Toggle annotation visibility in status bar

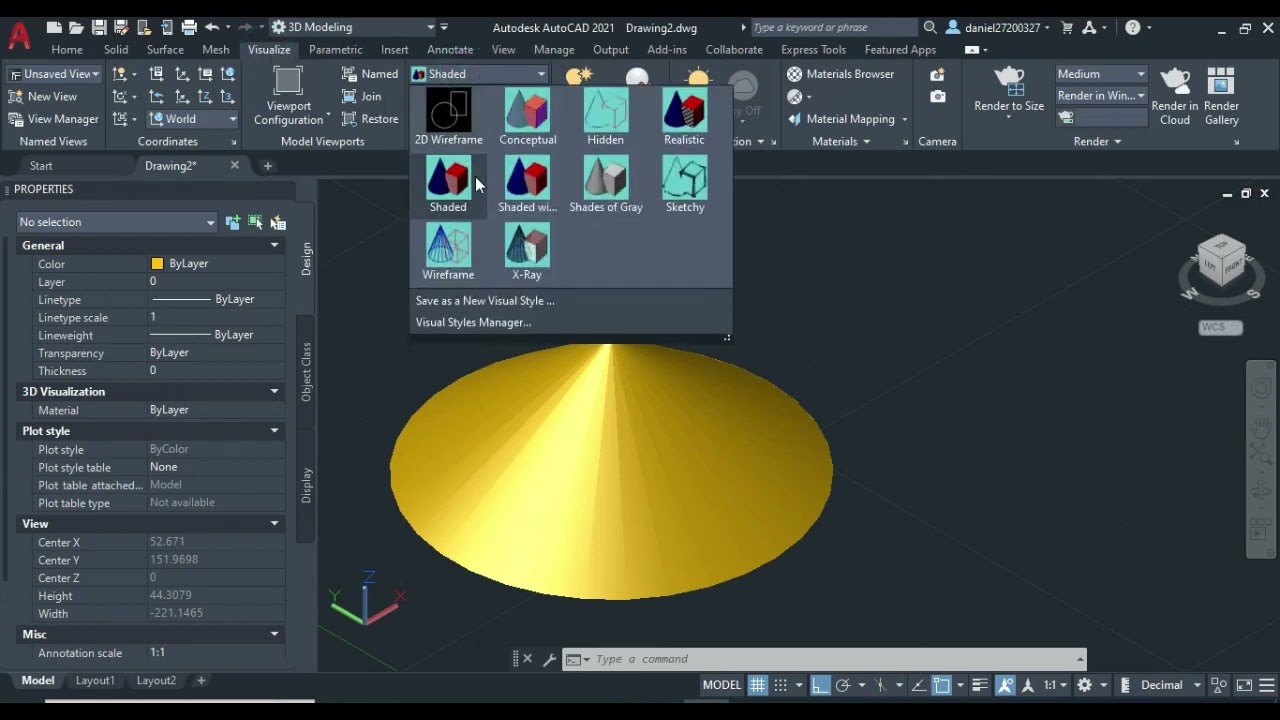1005,685
